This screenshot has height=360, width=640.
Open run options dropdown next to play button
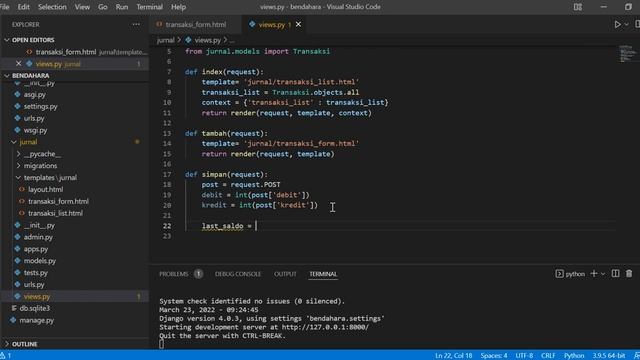coord(627,24)
